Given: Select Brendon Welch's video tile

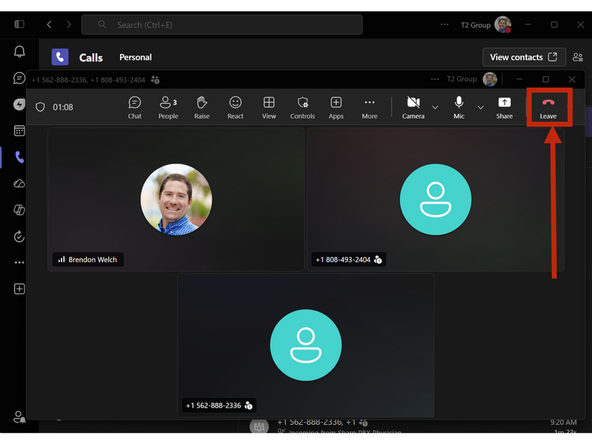Looking at the screenshot, I should click(x=176, y=199).
